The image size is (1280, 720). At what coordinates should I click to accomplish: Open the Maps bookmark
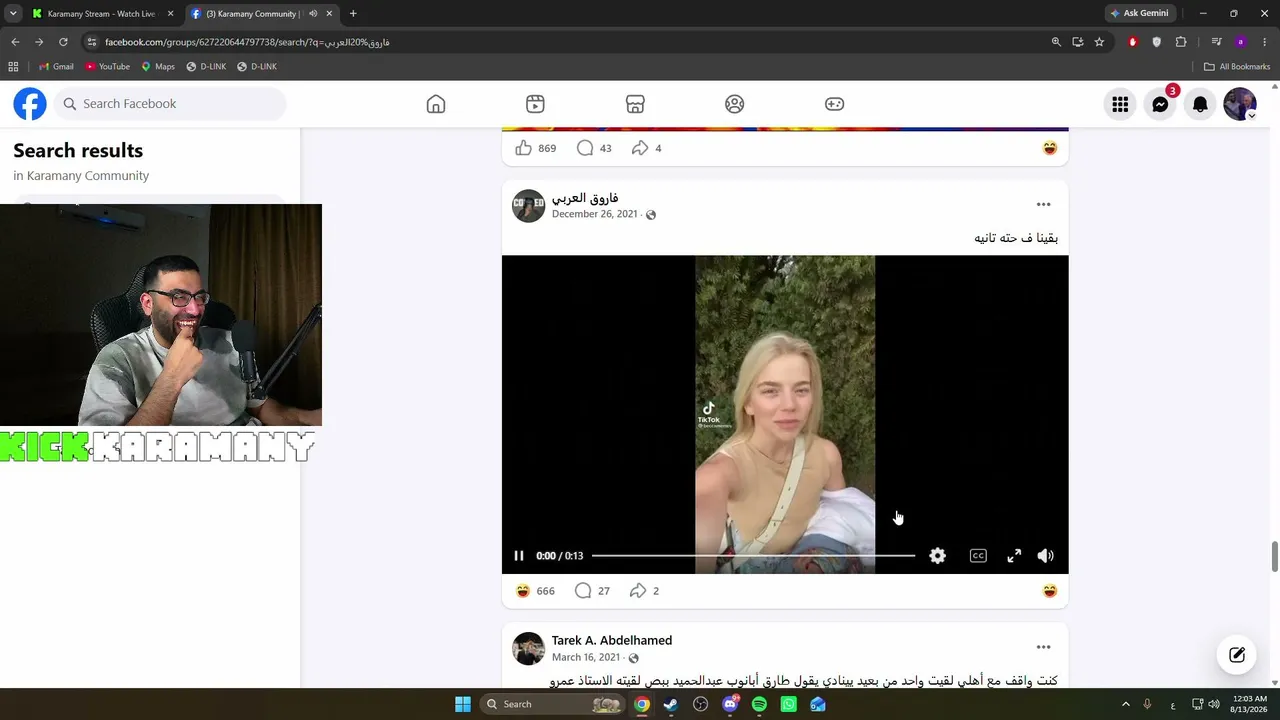coord(158,66)
